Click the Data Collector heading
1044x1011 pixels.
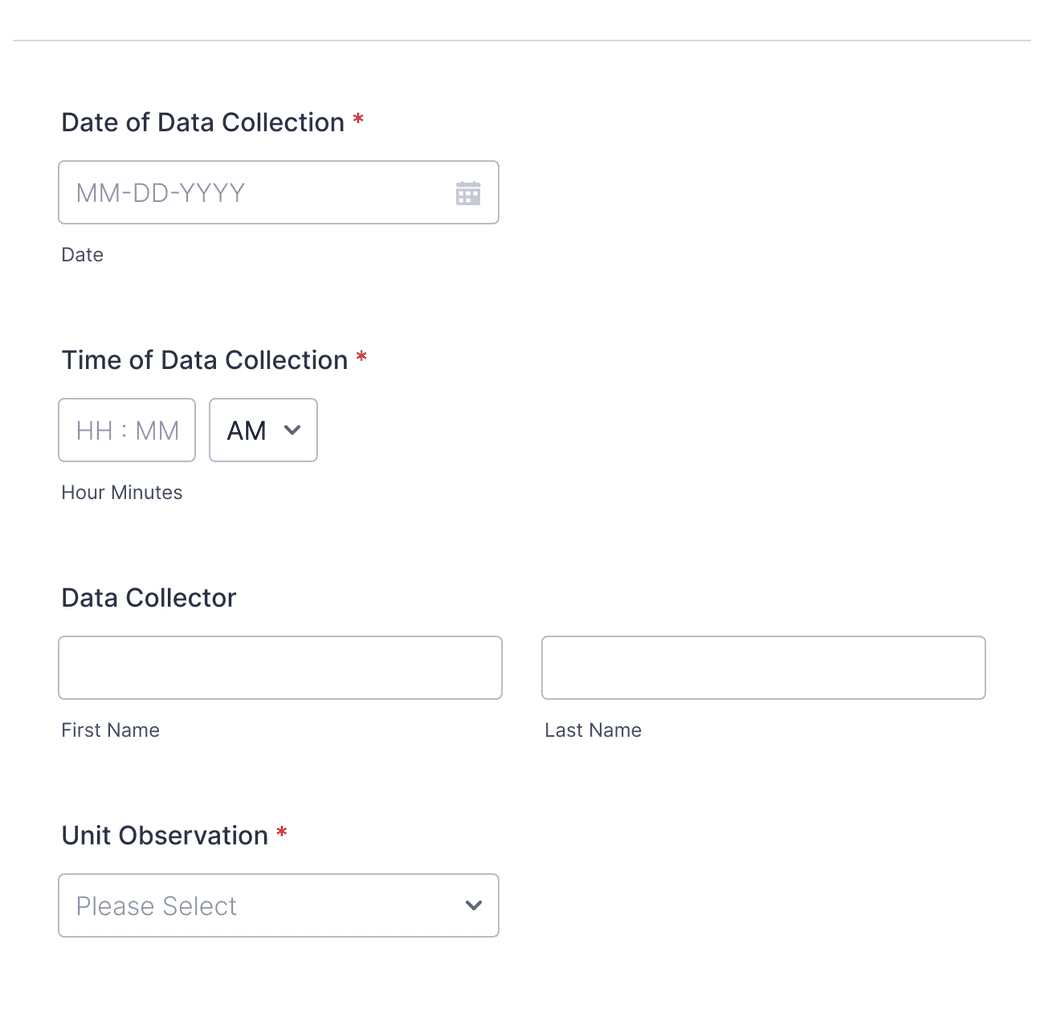click(x=148, y=597)
